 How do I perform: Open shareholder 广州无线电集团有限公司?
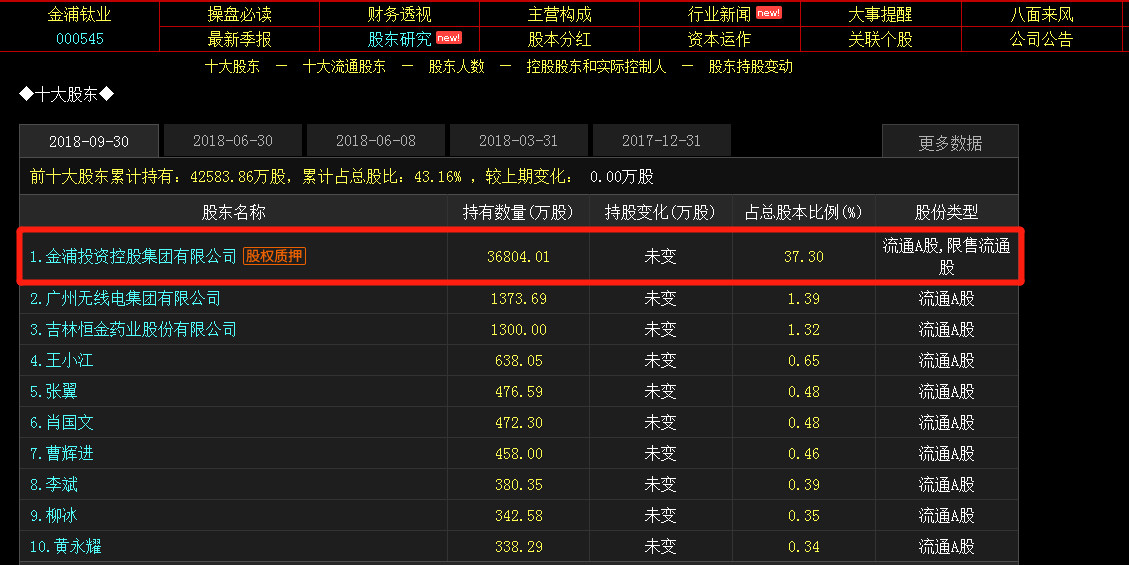click(133, 298)
